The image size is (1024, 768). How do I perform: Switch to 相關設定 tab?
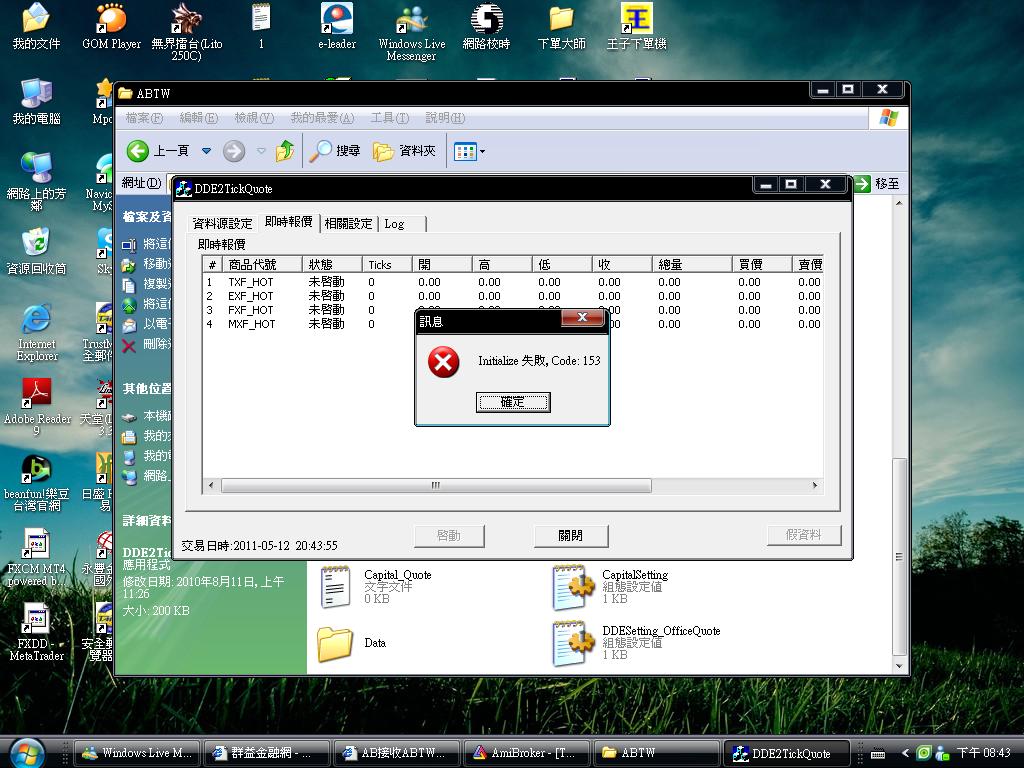348,223
